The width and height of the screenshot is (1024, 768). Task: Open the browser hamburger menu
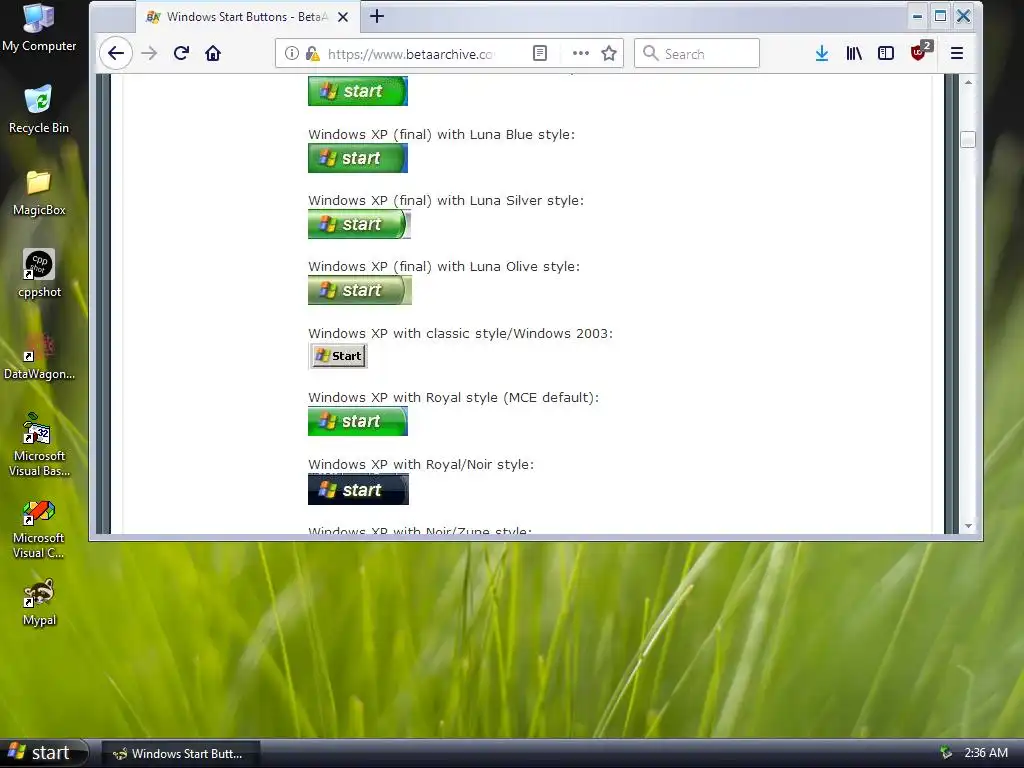(x=957, y=53)
